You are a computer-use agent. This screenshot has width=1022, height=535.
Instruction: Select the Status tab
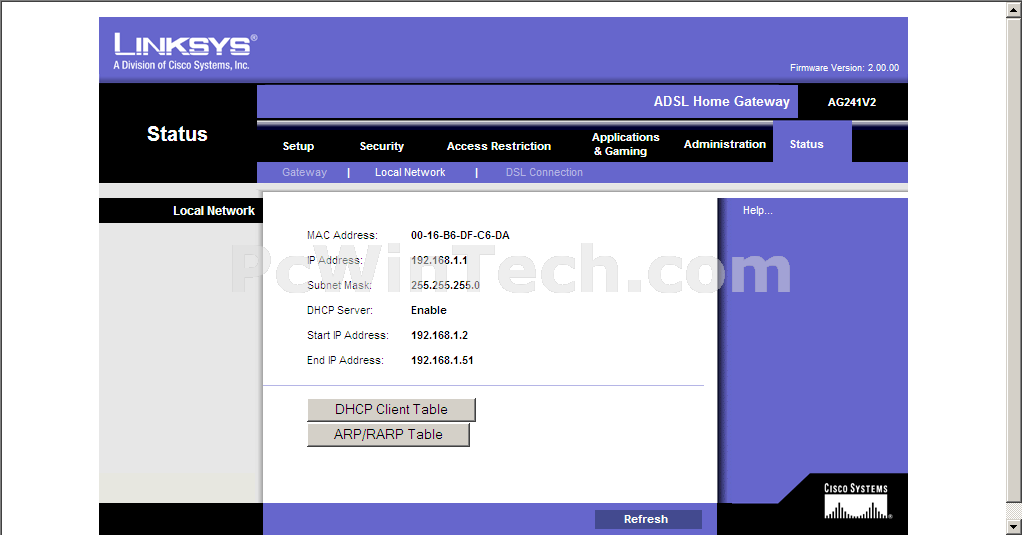(806, 144)
